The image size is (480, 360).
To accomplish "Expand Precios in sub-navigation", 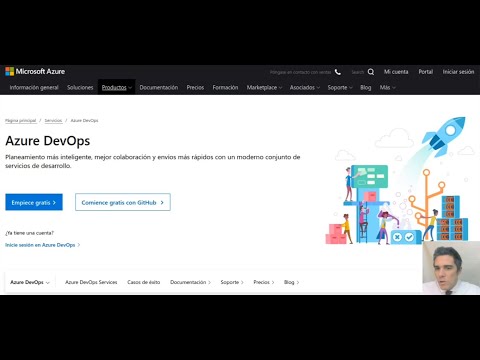I will (x=264, y=282).
